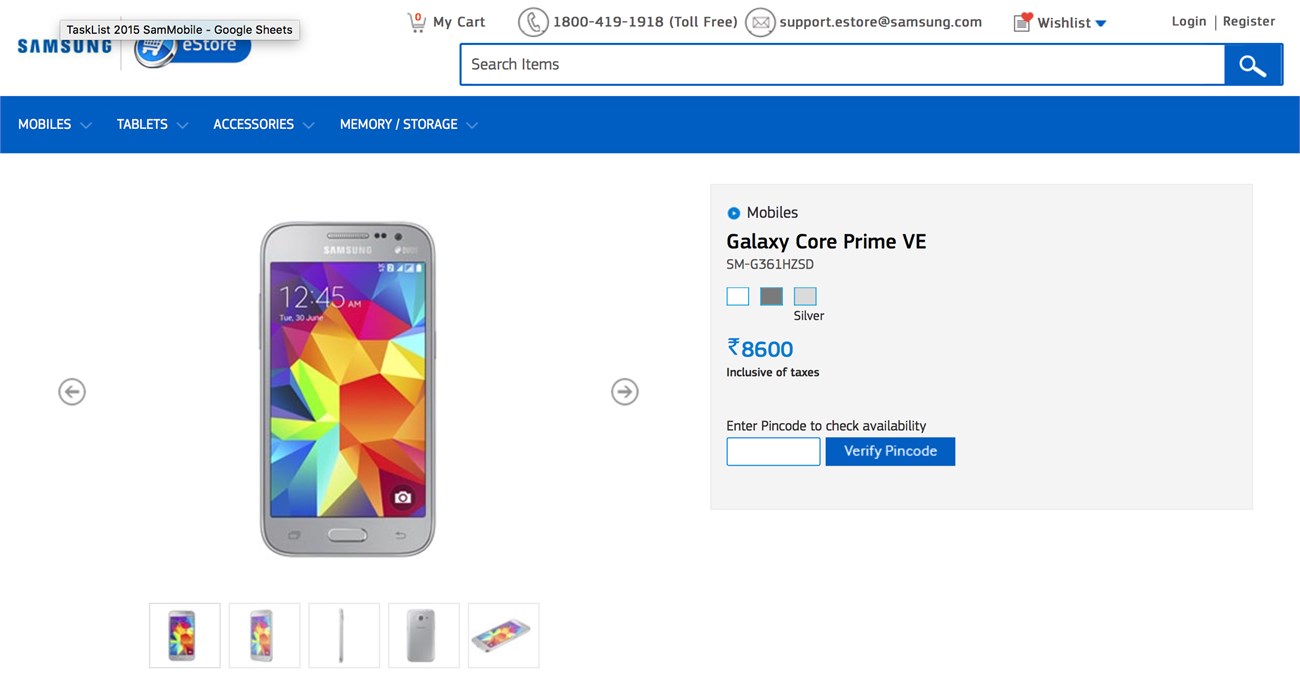The height and width of the screenshot is (680, 1300).
Task: Click the search magnifier icon
Action: (1252, 64)
